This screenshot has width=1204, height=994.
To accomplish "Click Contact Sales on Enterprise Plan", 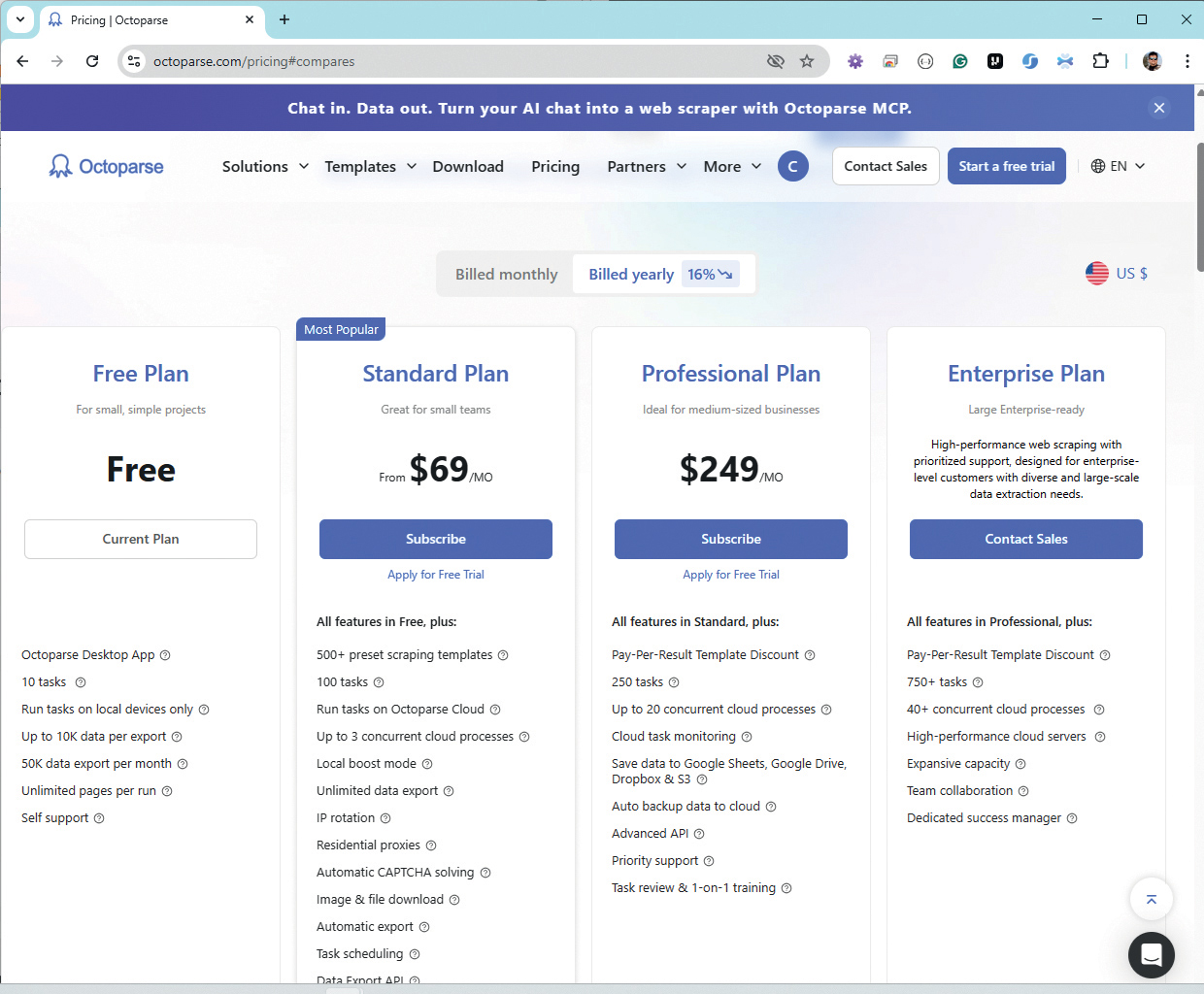I will [x=1026, y=539].
